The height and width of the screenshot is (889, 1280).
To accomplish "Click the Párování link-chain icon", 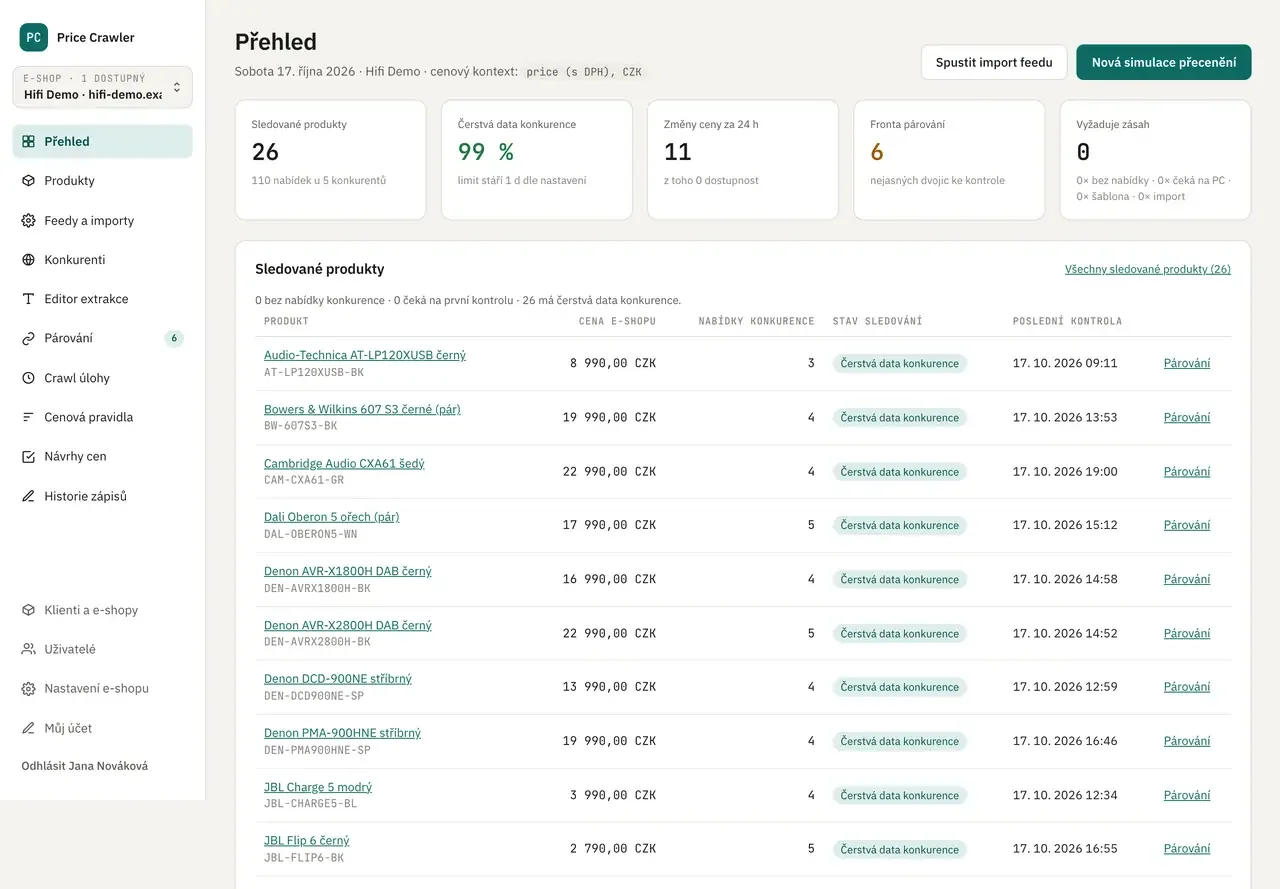I will pyautogui.click(x=28, y=338).
